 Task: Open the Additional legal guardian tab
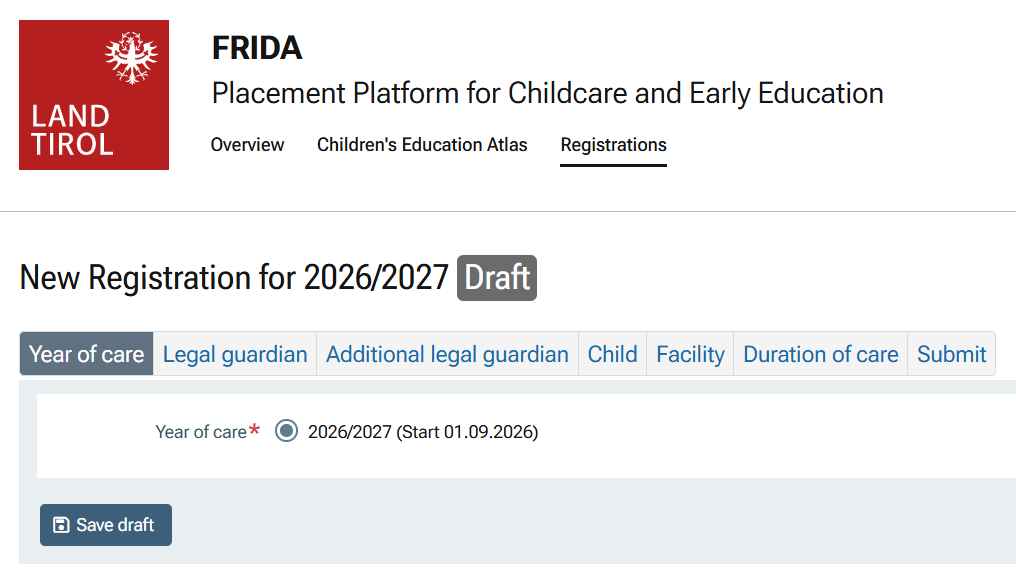[447, 354]
